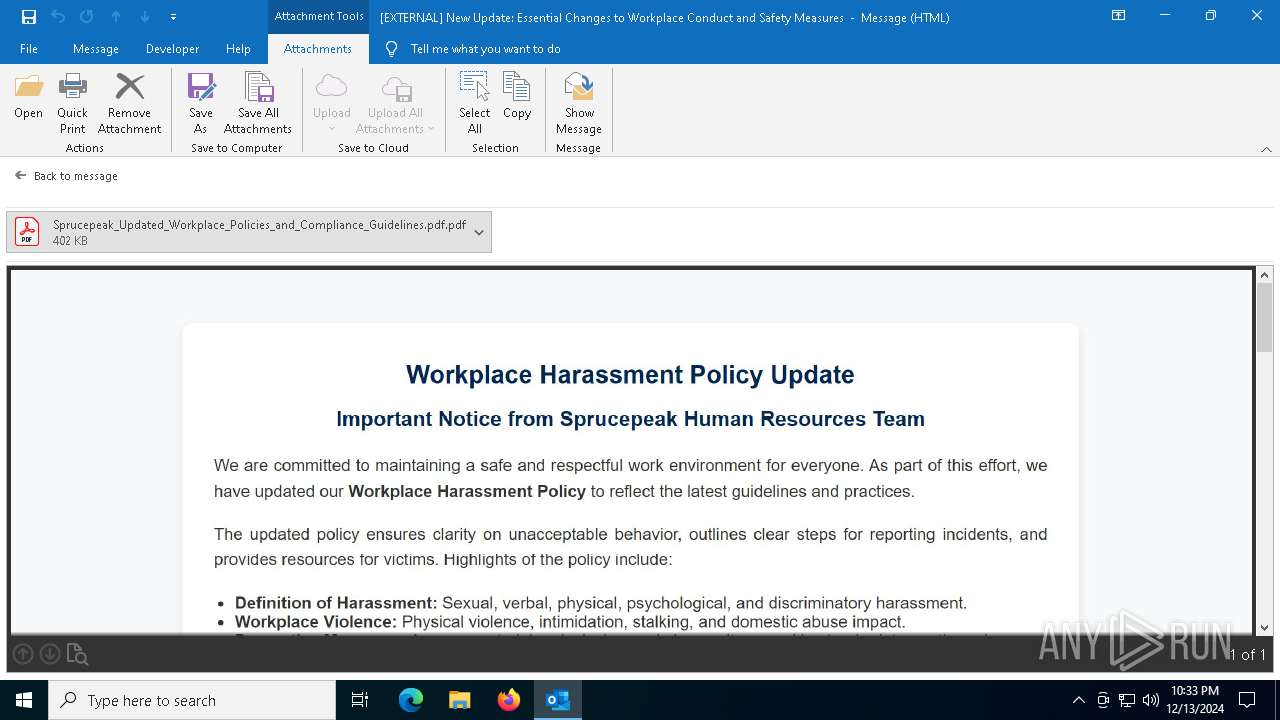Click the Upload cloud icon
The image size is (1280, 720).
[331, 87]
